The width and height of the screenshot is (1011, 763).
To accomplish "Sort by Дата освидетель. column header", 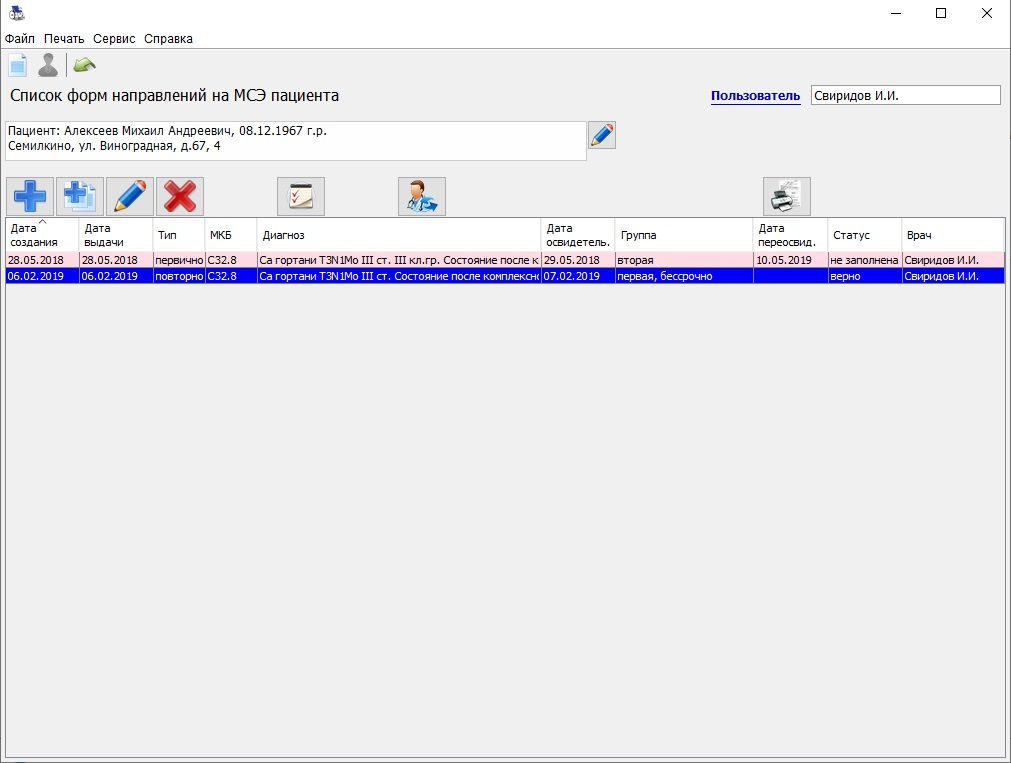I will [x=578, y=235].
